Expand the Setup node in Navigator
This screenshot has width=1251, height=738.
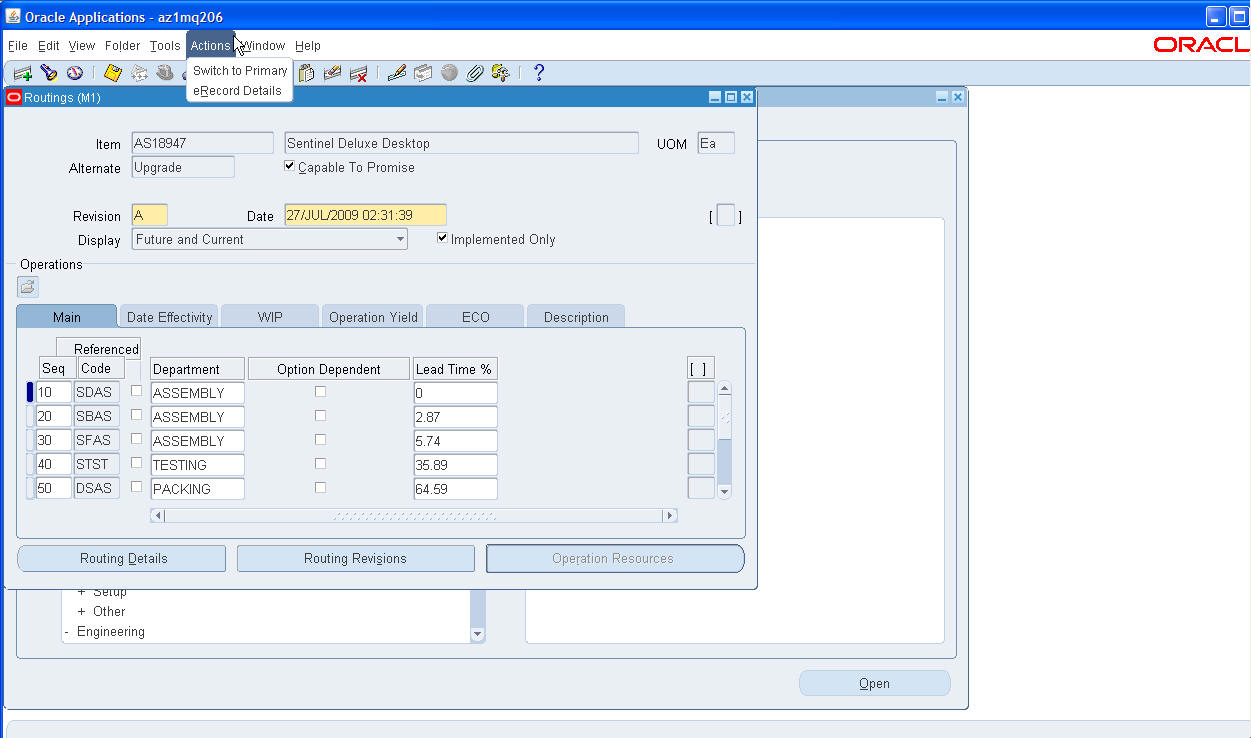(82, 592)
